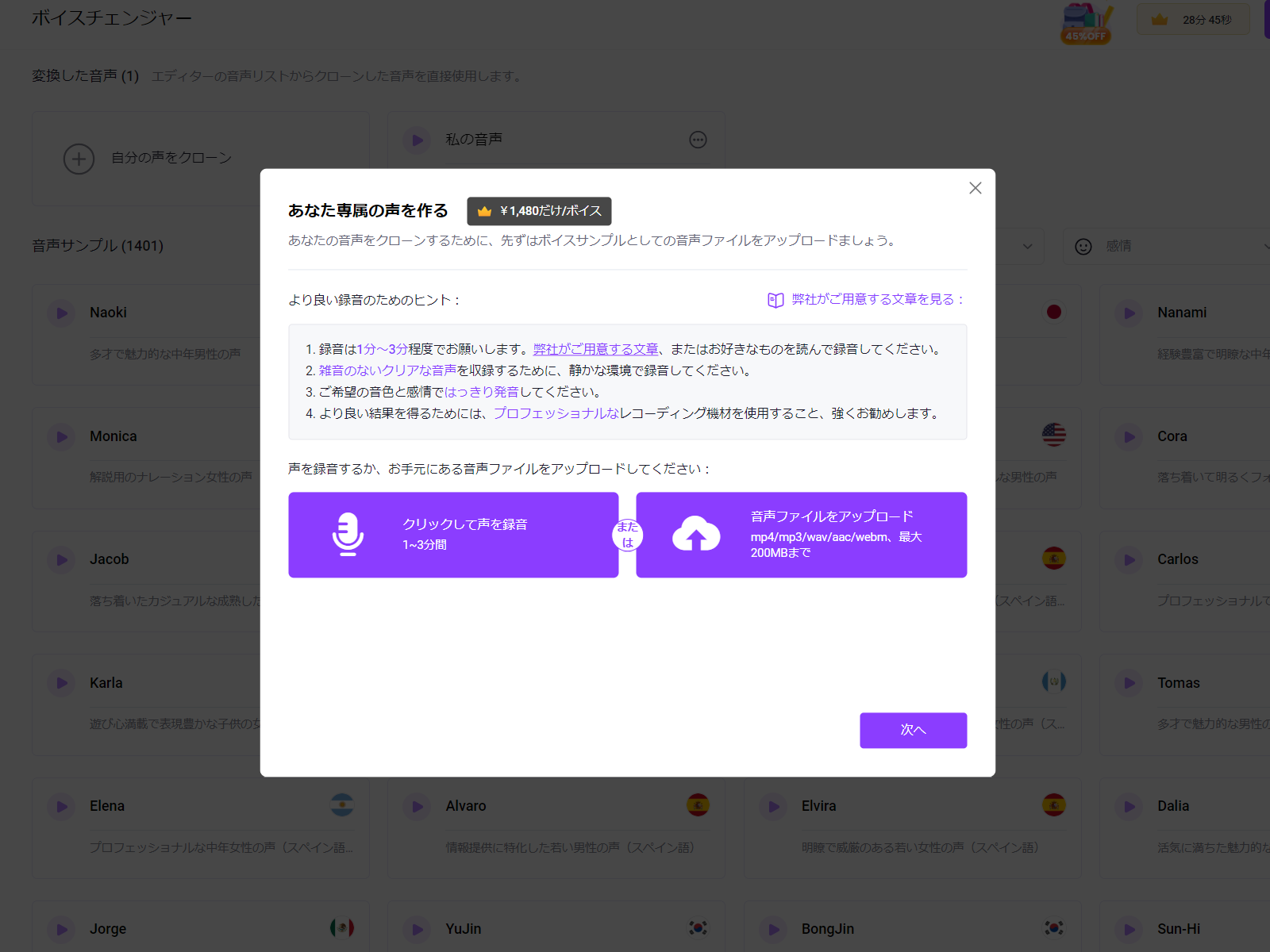Play the 私の音声 audio
The width and height of the screenshot is (1270, 952).
pyautogui.click(x=417, y=140)
